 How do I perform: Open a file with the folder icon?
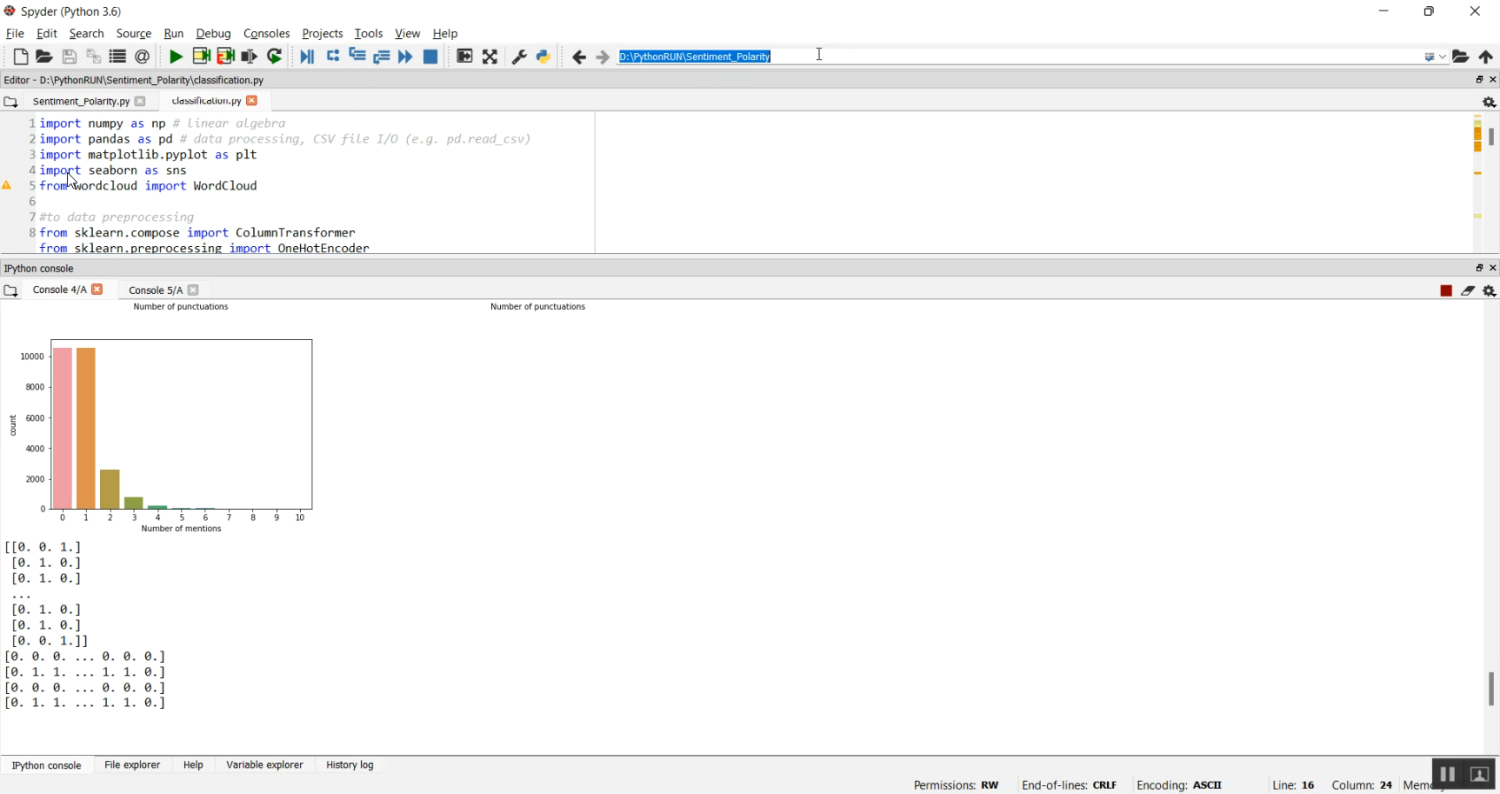44,57
